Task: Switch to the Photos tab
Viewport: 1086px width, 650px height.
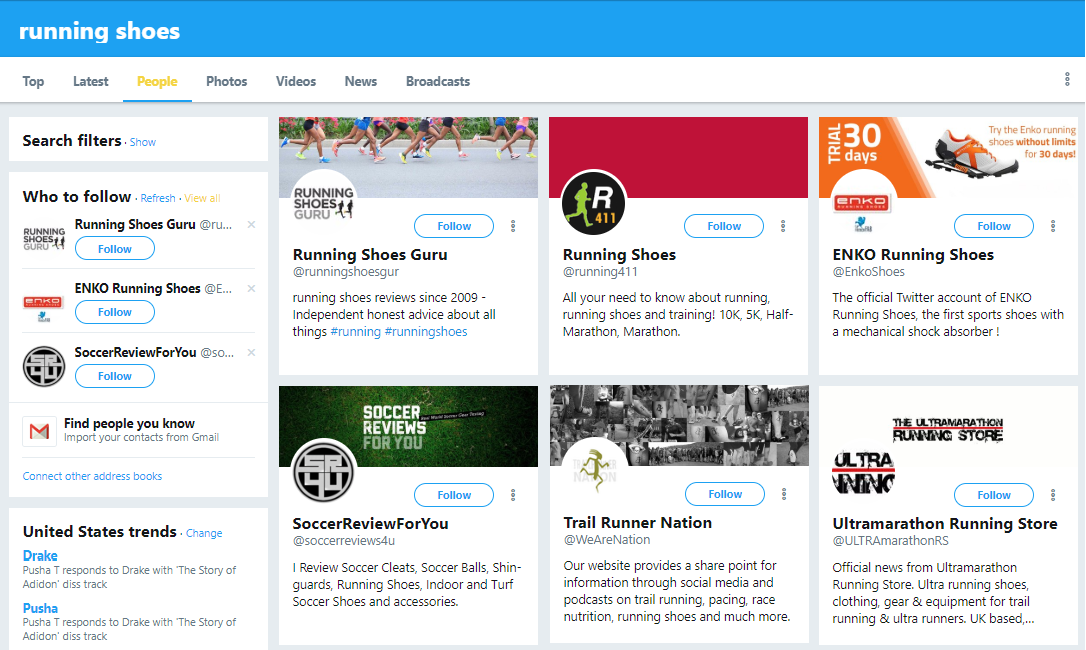Action: point(226,81)
